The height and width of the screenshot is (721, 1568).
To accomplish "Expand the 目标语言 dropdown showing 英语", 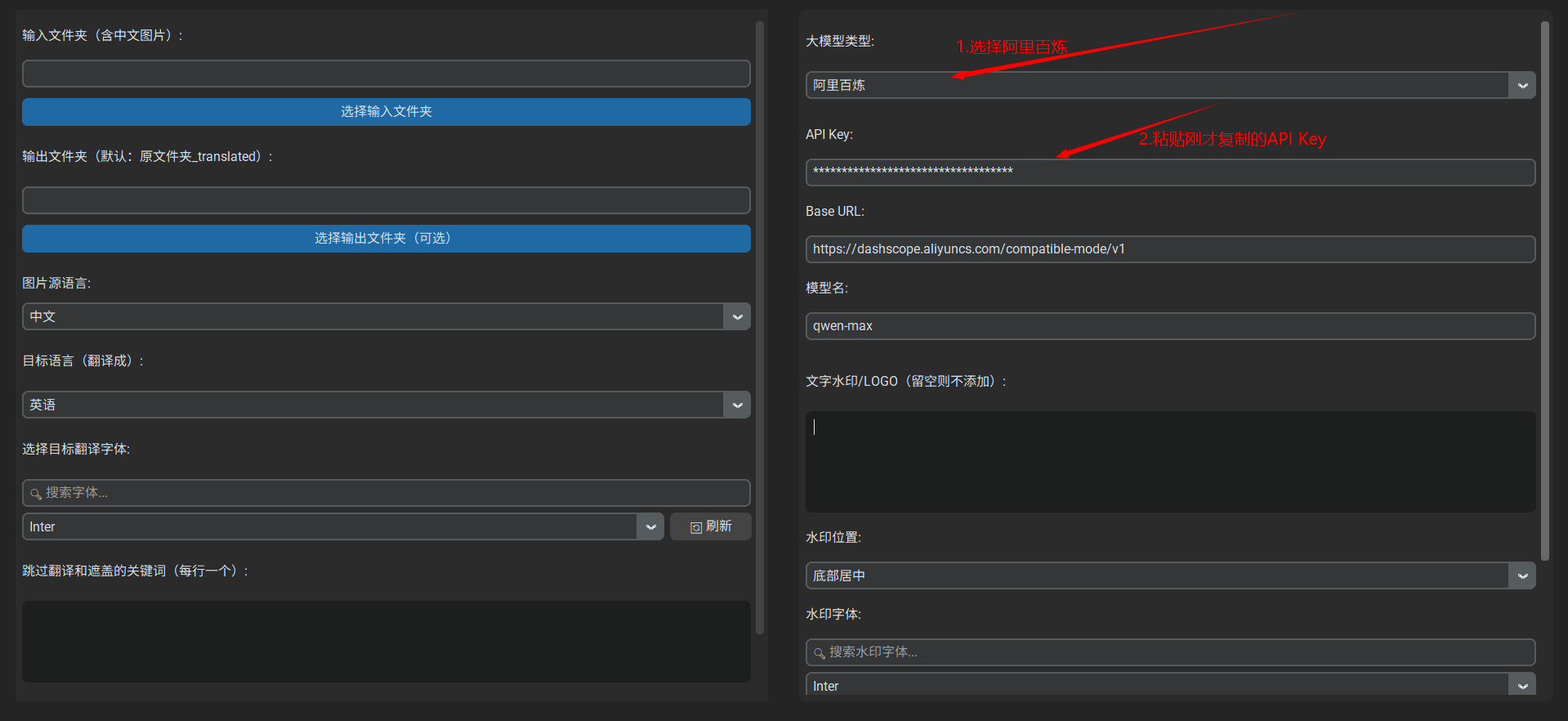I will click(386, 405).
